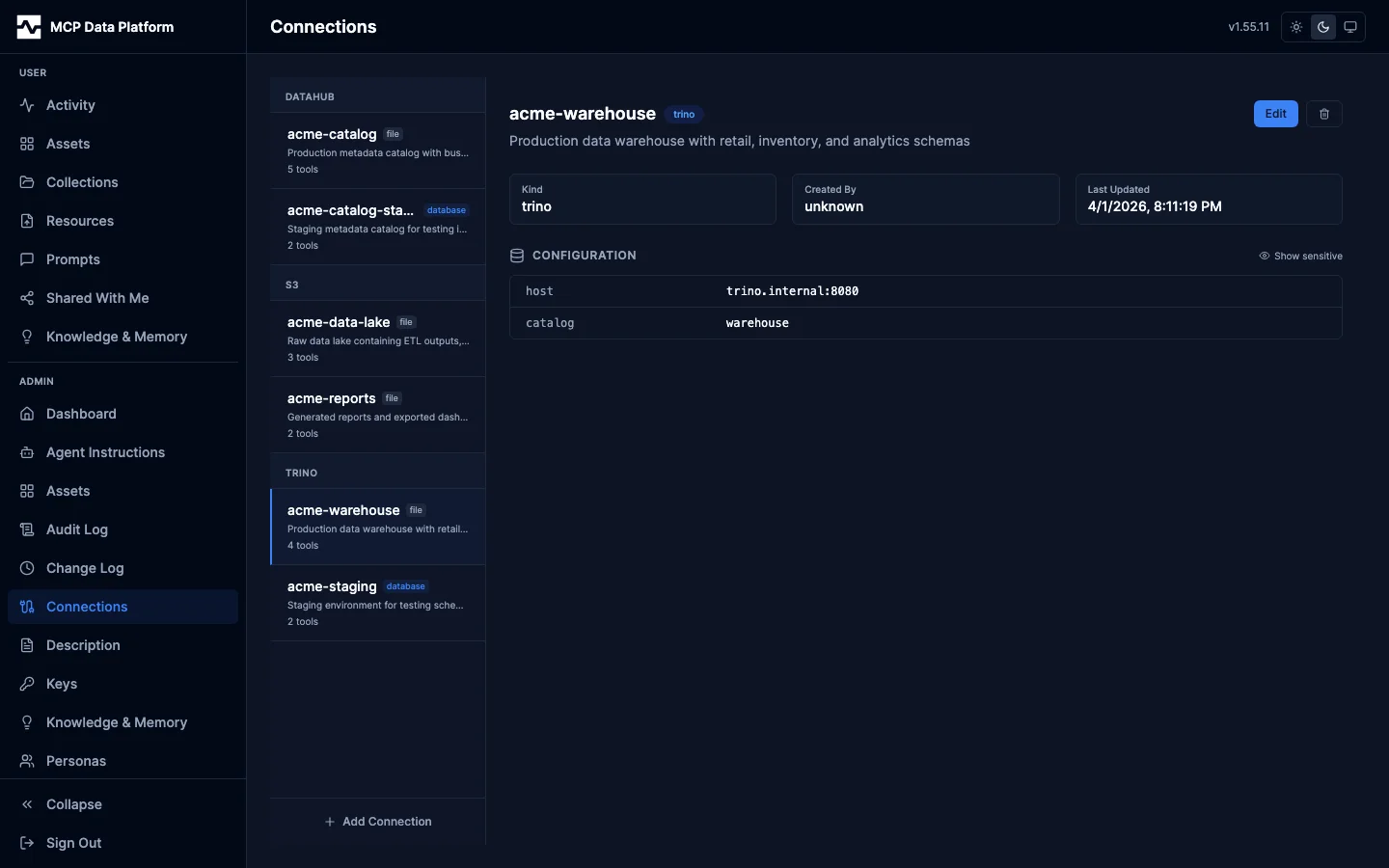Open Activity from the user menu
This screenshot has width=1389, height=868.
coord(70,105)
